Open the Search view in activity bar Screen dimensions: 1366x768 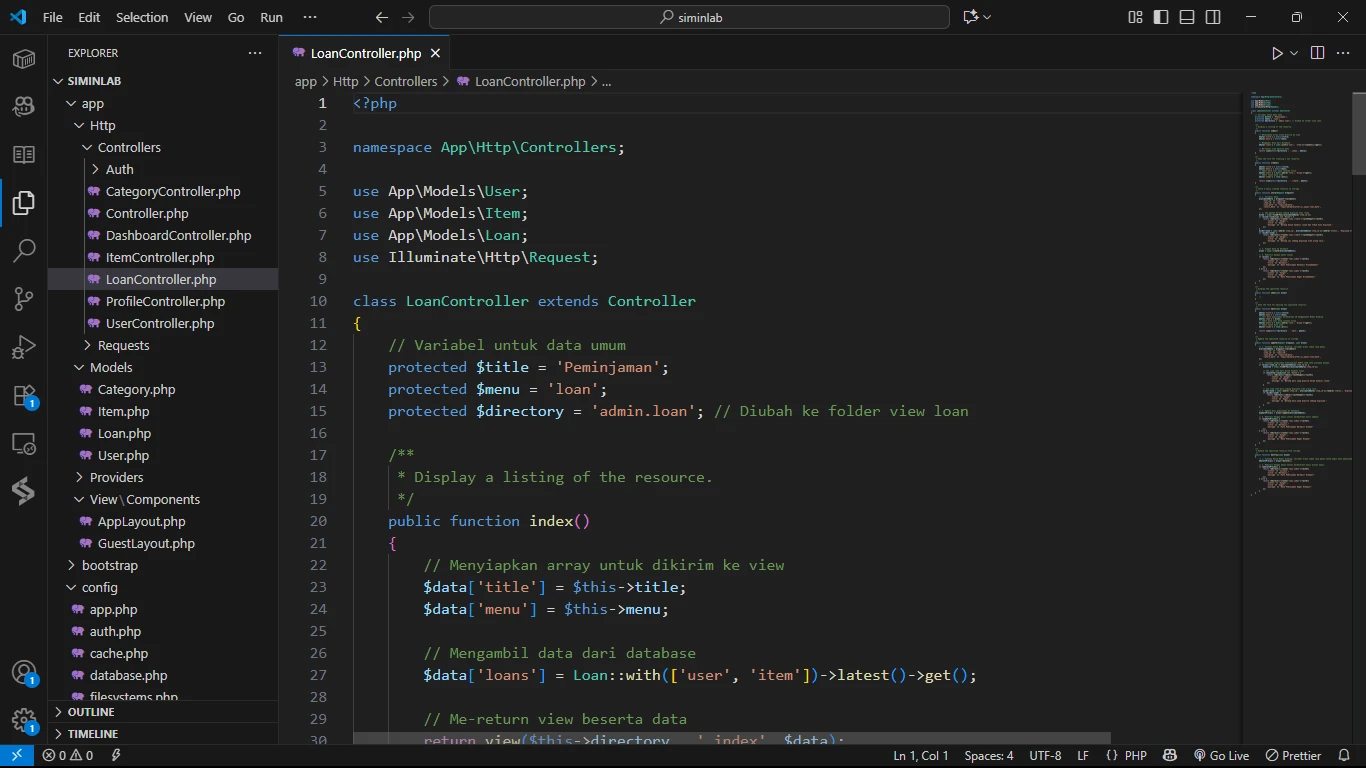coord(24,250)
